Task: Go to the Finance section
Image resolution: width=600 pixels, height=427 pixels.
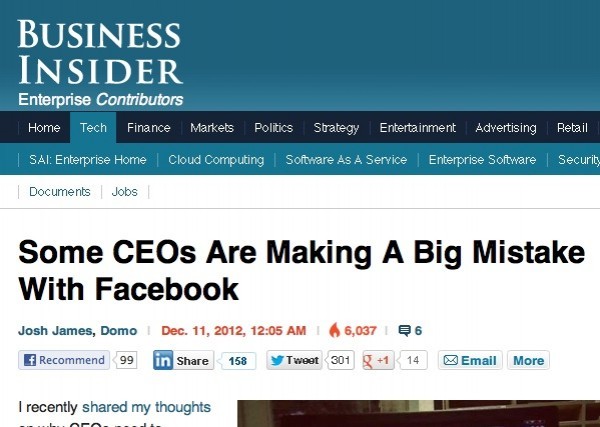Action: click(148, 128)
